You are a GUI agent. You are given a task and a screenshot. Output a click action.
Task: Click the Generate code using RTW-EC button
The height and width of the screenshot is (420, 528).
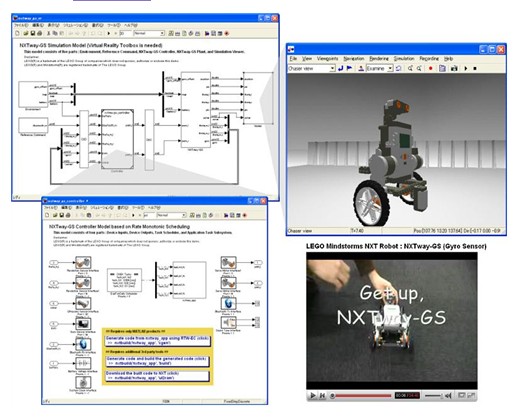coord(158,341)
